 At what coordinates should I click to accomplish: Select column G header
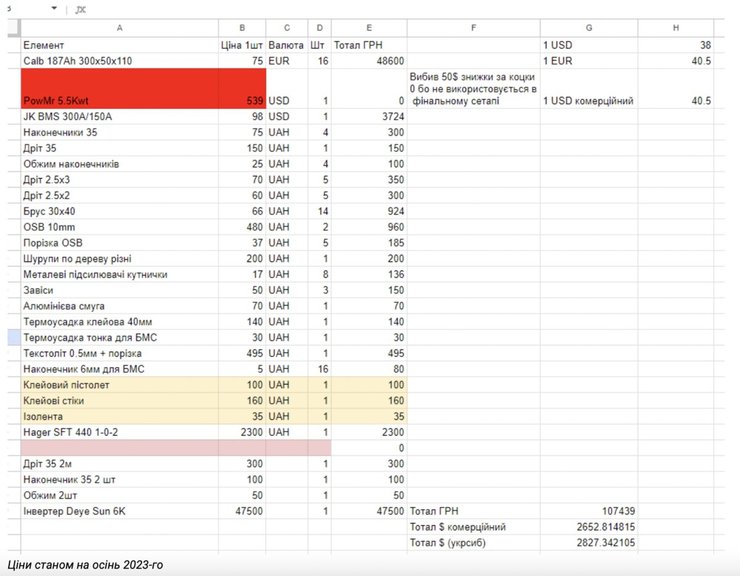588,28
